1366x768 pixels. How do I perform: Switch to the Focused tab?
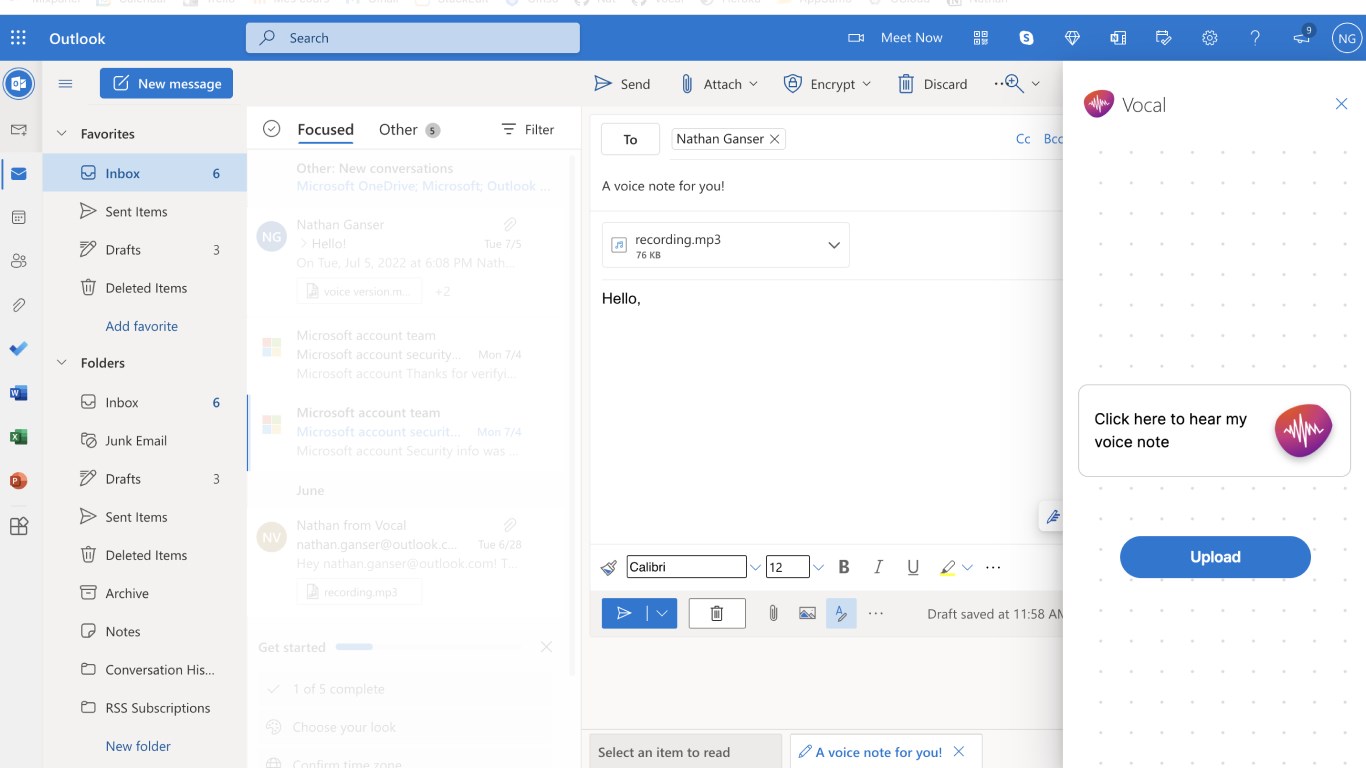pos(325,130)
